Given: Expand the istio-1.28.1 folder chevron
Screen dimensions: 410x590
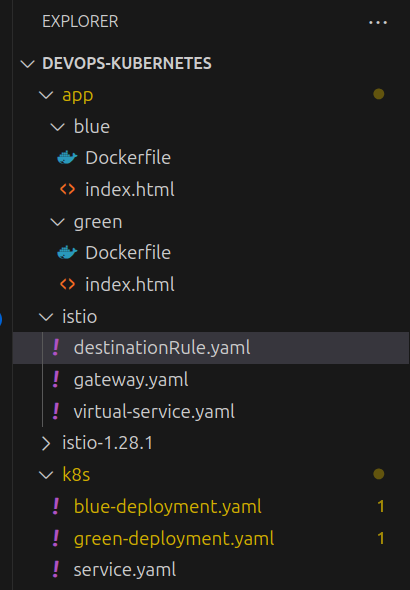Looking at the screenshot, I should coord(46,444).
